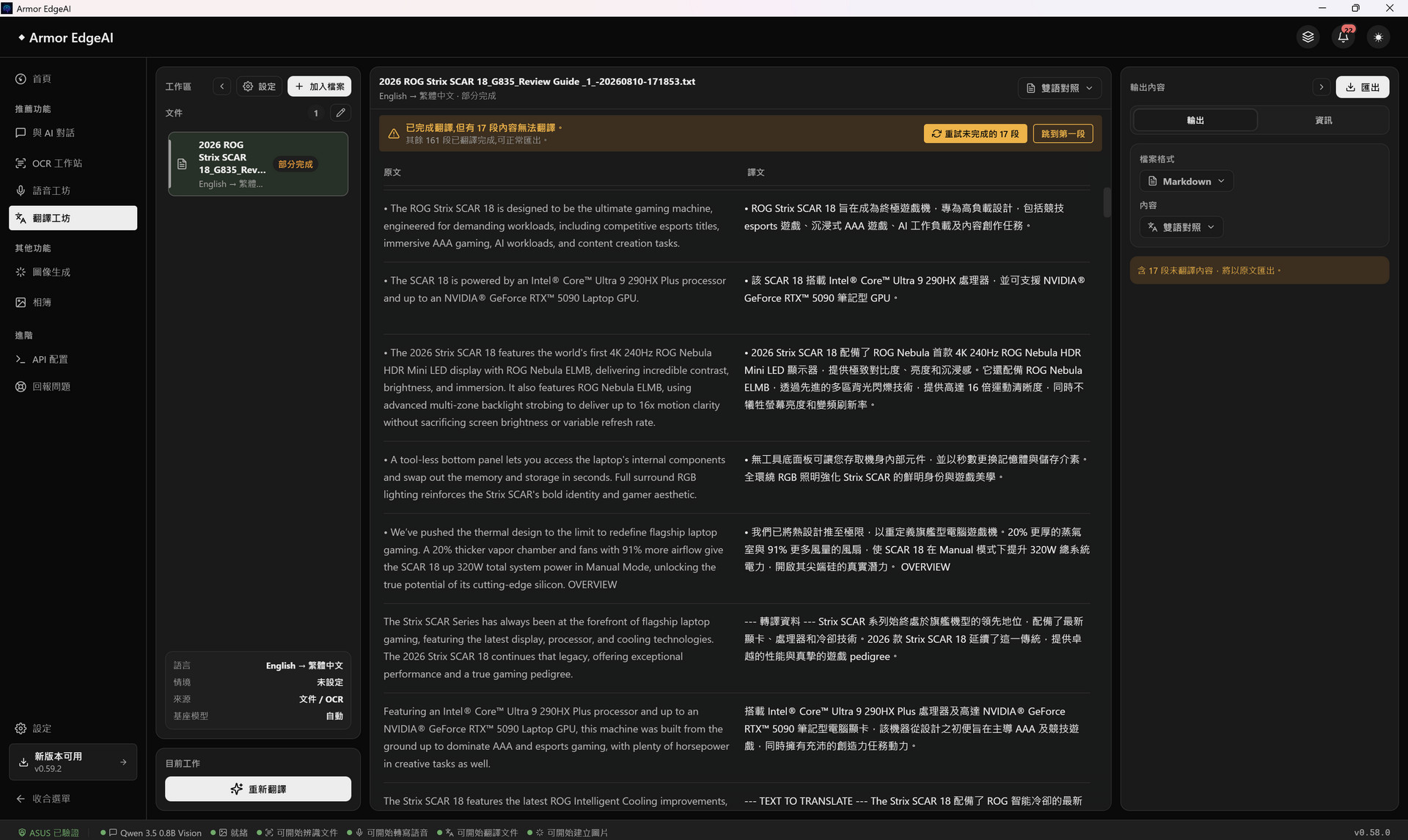Click the 語言 English → 繁體中文 value
This screenshot has width=1408, height=840.
304,666
